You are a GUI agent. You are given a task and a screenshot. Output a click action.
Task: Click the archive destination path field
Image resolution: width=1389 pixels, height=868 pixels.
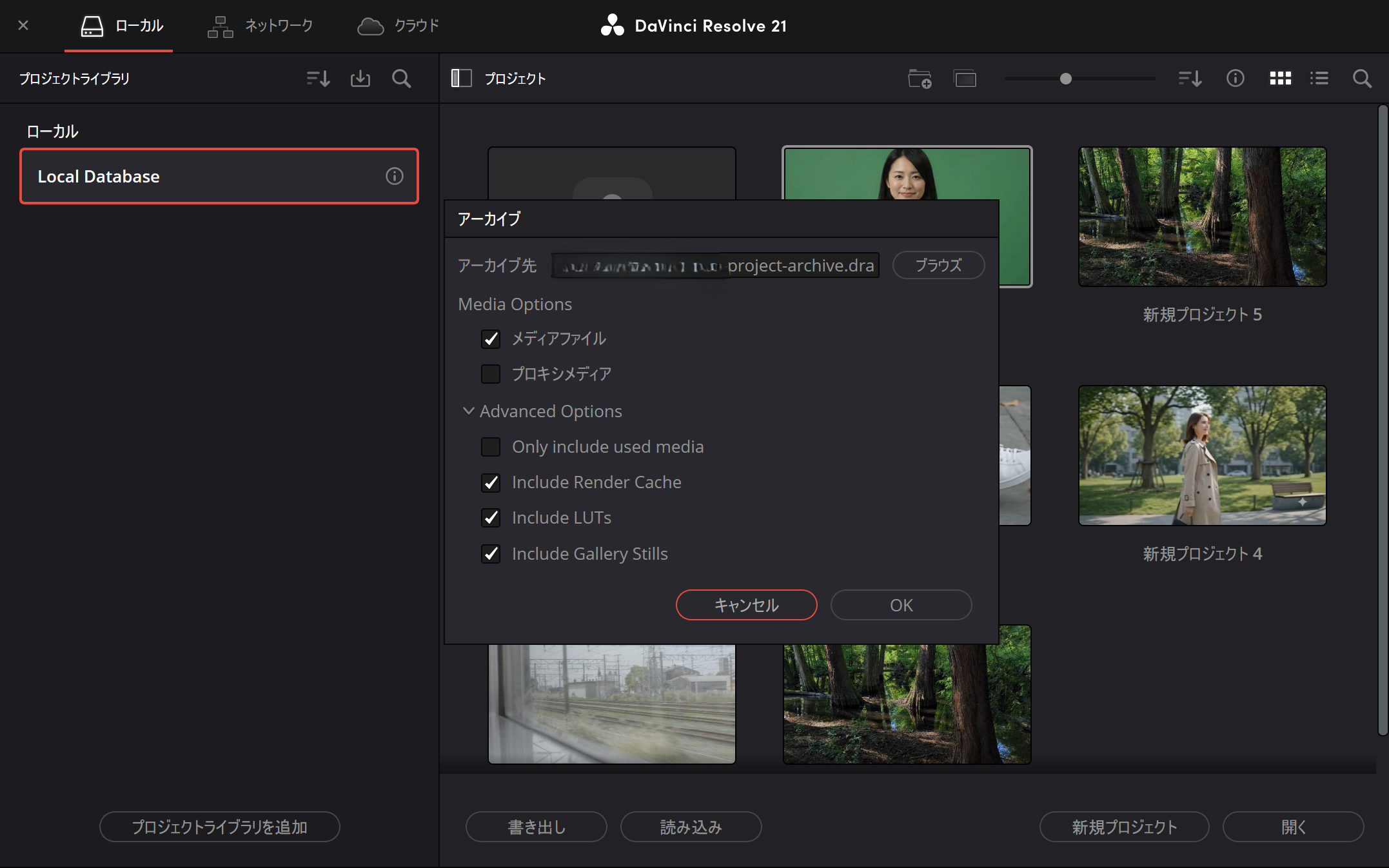715,265
